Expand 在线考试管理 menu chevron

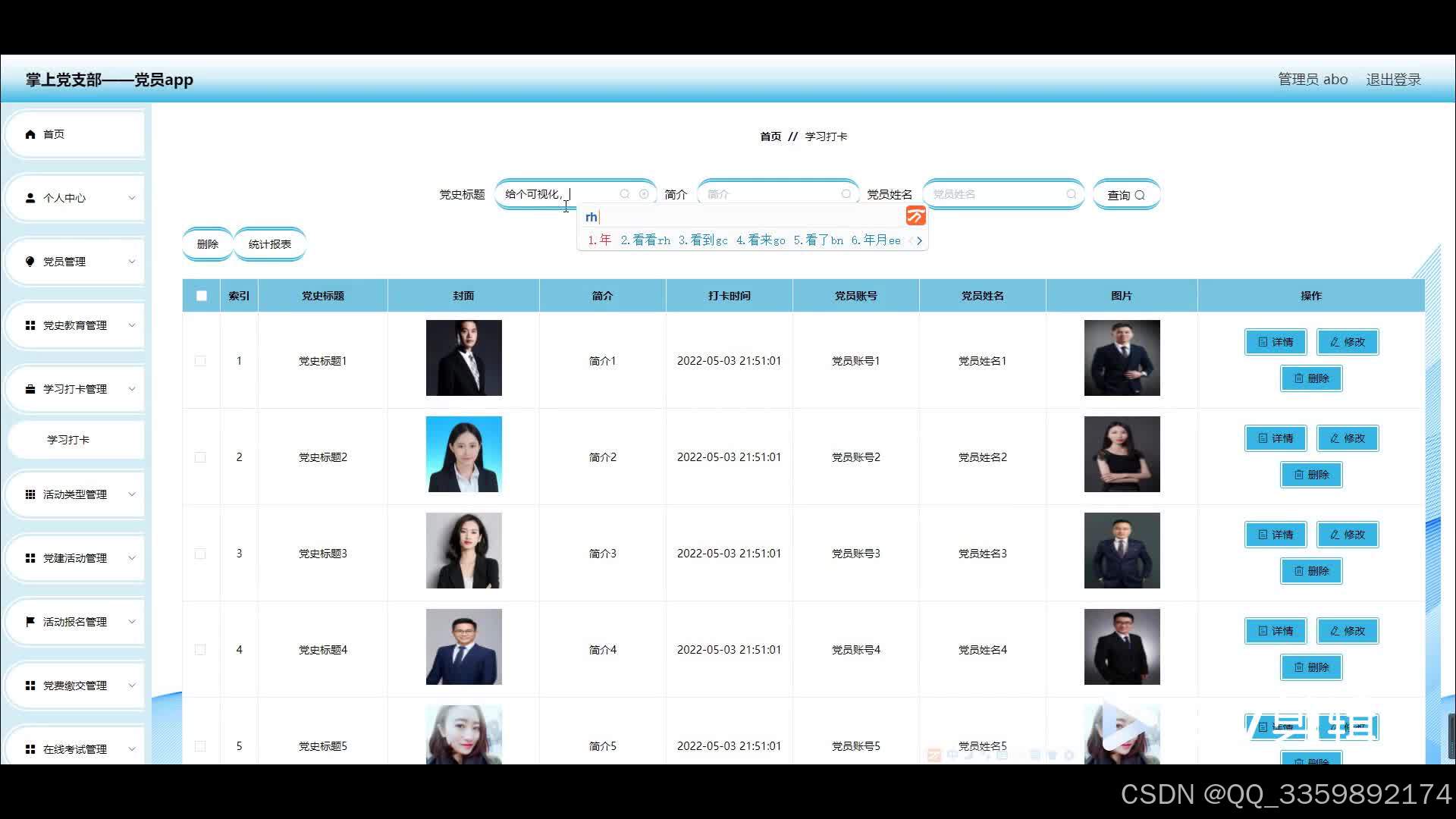tap(131, 749)
